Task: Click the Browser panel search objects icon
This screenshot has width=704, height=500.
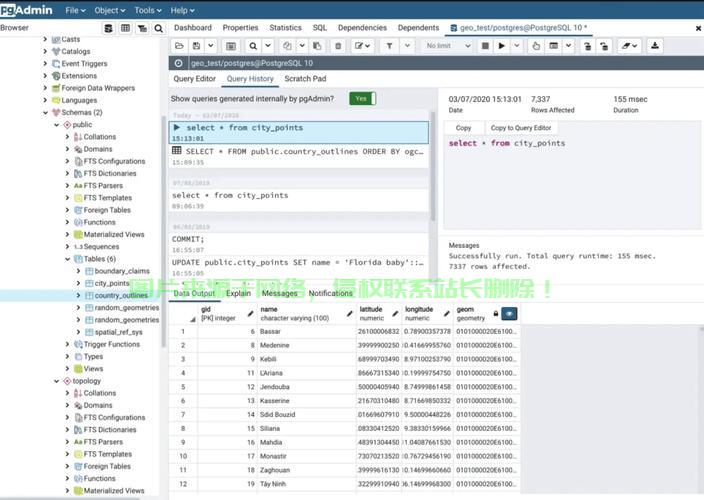Action: pyautogui.click(x=158, y=28)
